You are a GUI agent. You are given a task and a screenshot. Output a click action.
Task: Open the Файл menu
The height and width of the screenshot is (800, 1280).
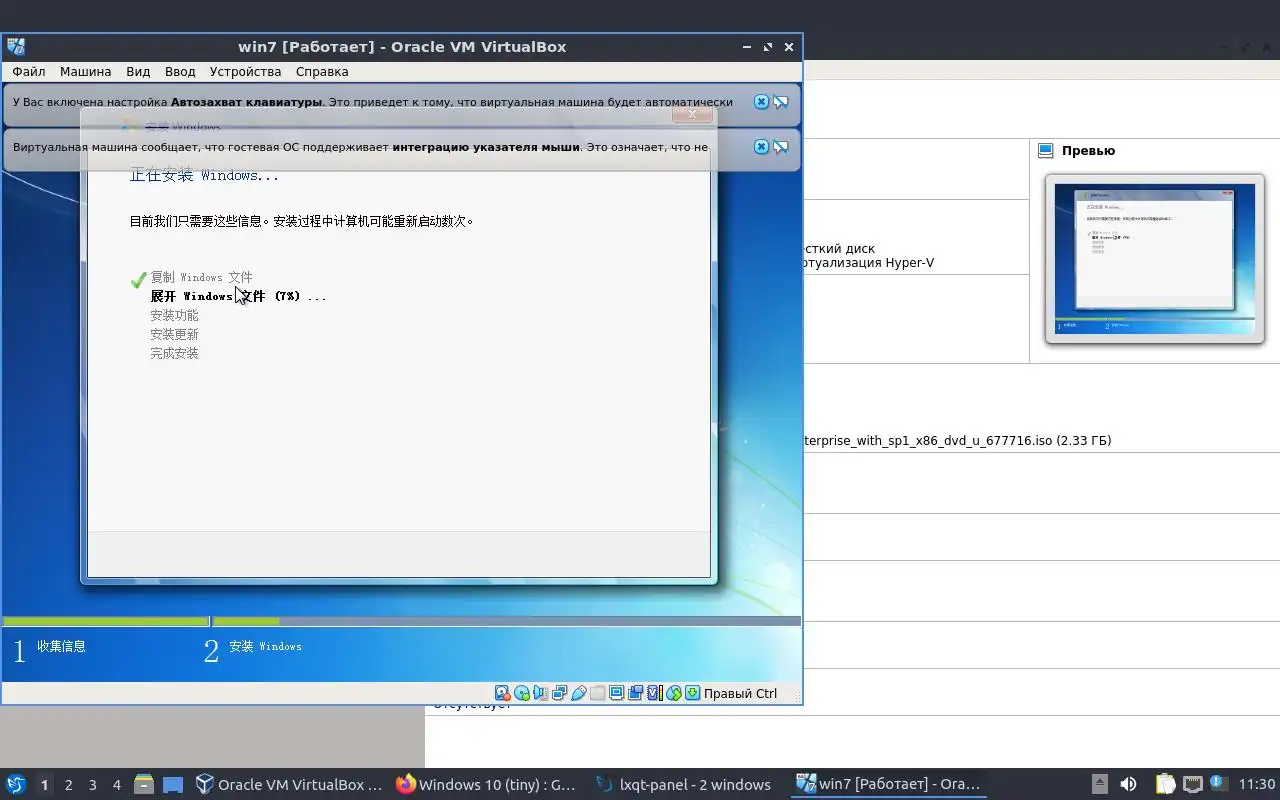coord(29,72)
